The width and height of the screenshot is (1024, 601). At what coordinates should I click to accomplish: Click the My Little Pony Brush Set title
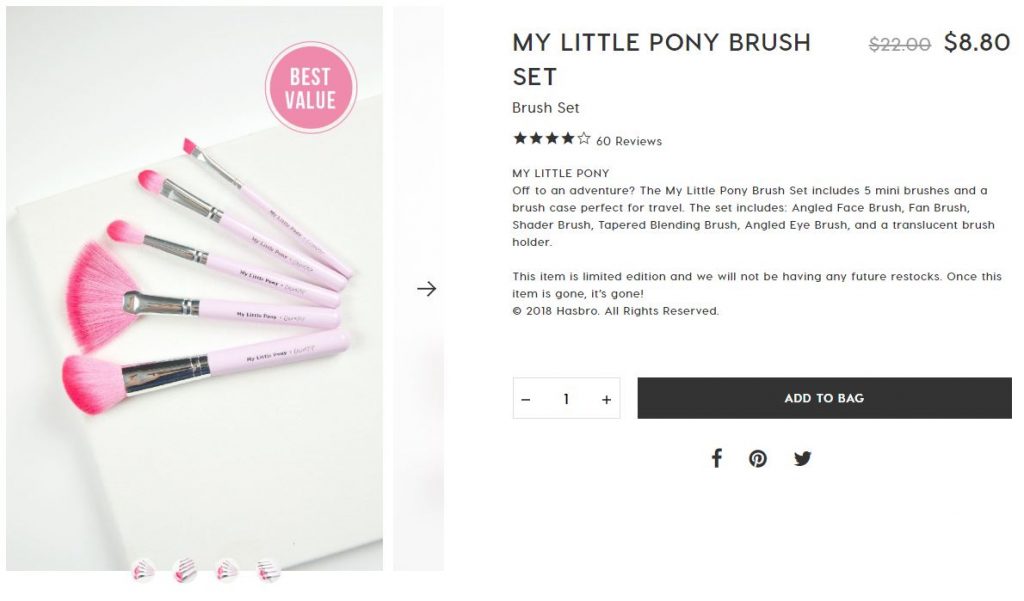click(x=661, y=59)
